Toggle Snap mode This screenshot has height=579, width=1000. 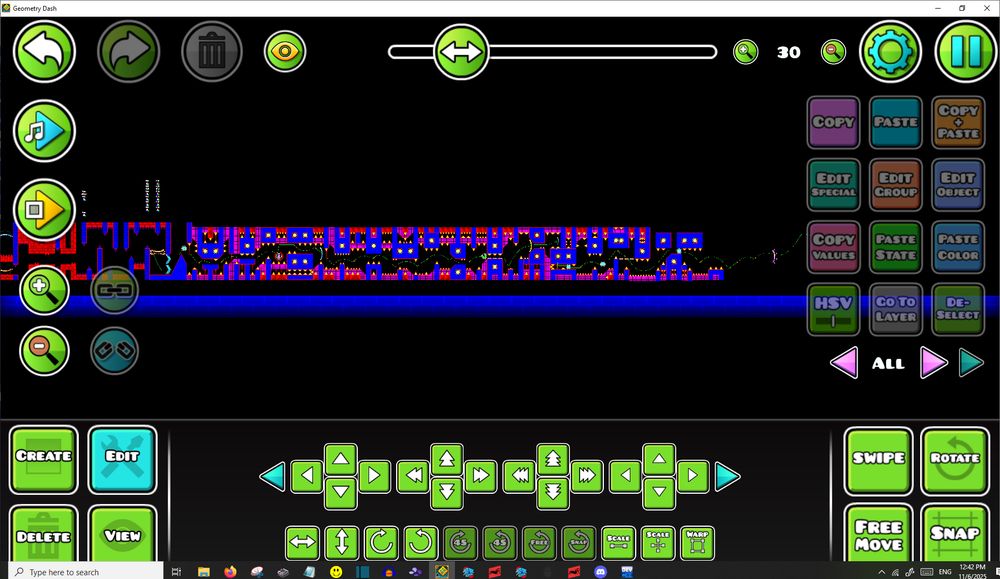[955, 534]
